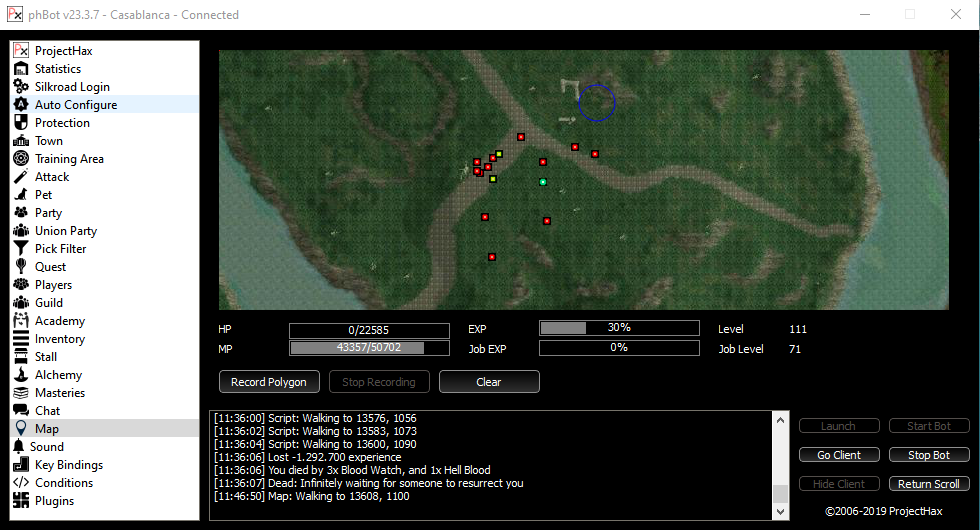Select the Conditions menu entry
This screenshot has height=530, width=980.
63,483
